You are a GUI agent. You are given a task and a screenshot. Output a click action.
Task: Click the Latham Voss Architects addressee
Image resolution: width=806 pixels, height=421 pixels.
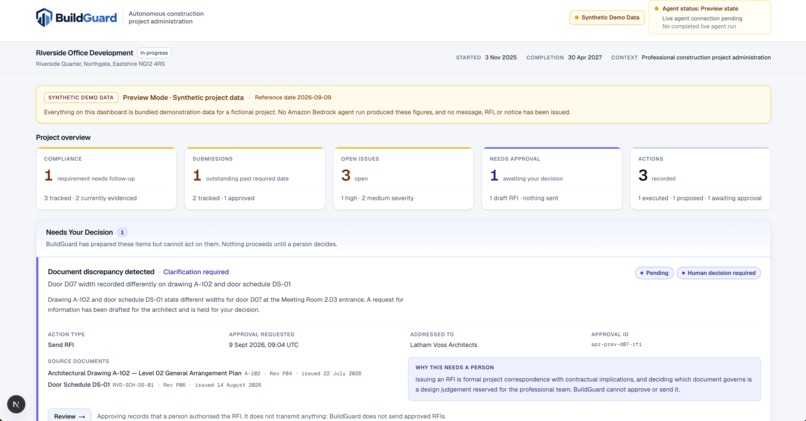444,345
